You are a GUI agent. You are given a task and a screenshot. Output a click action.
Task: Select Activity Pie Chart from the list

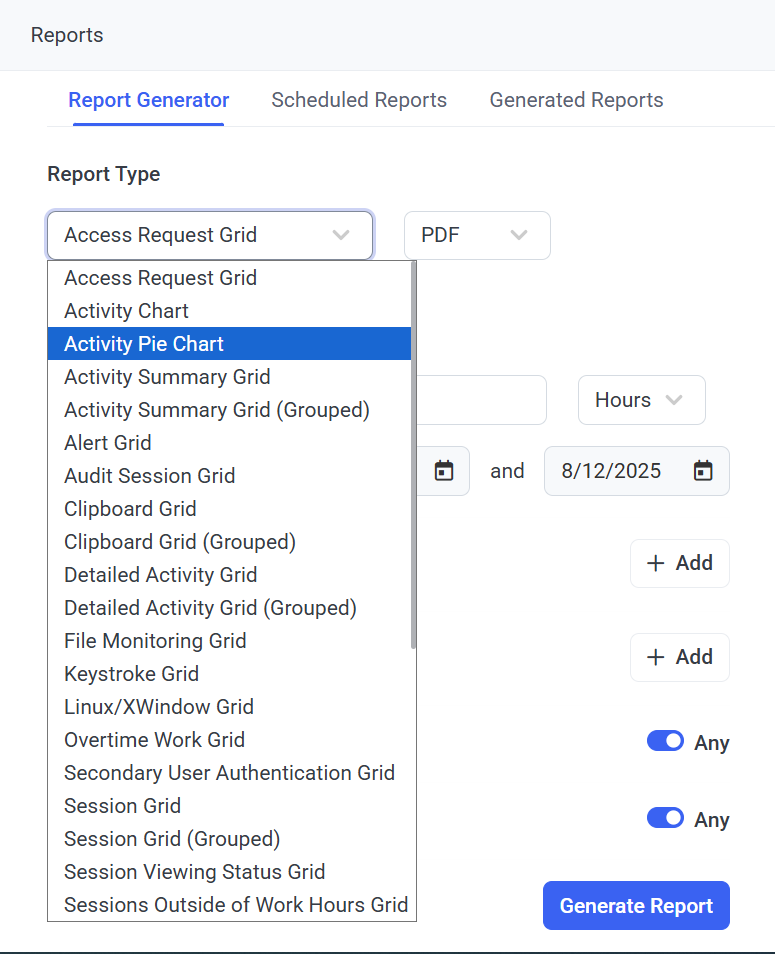tap(144, 344)
